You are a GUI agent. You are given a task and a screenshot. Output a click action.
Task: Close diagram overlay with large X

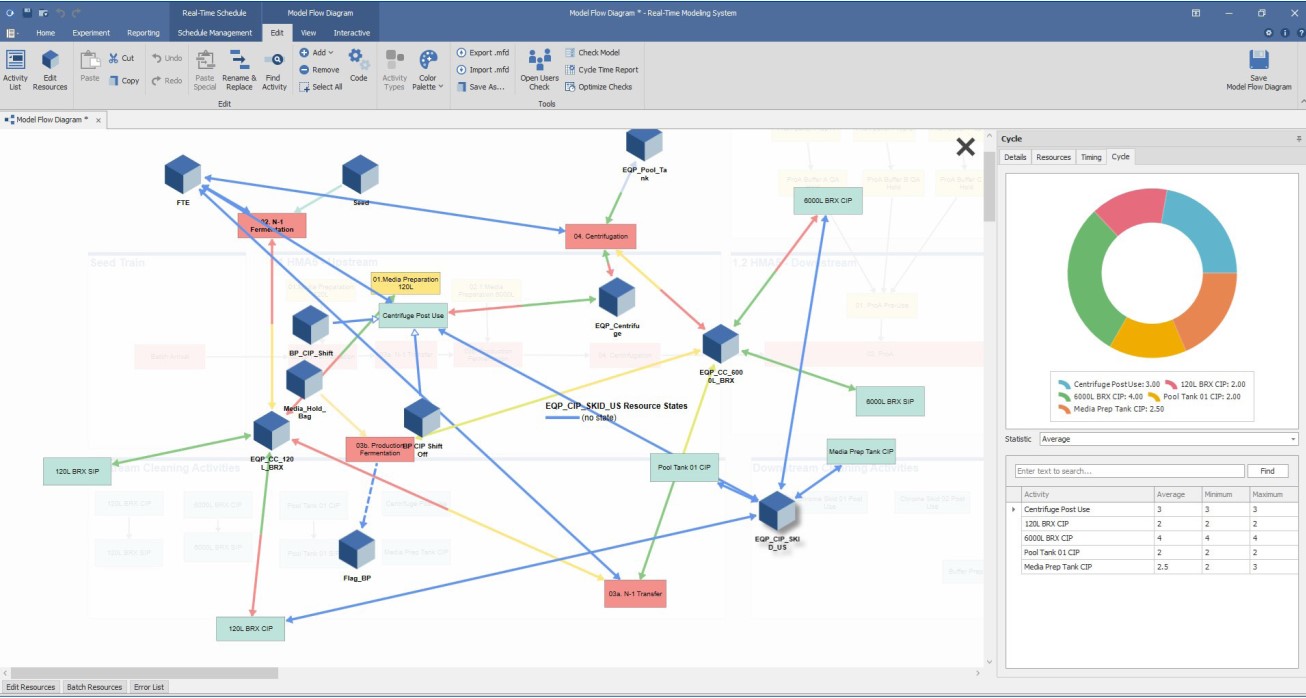click(965, 147)
